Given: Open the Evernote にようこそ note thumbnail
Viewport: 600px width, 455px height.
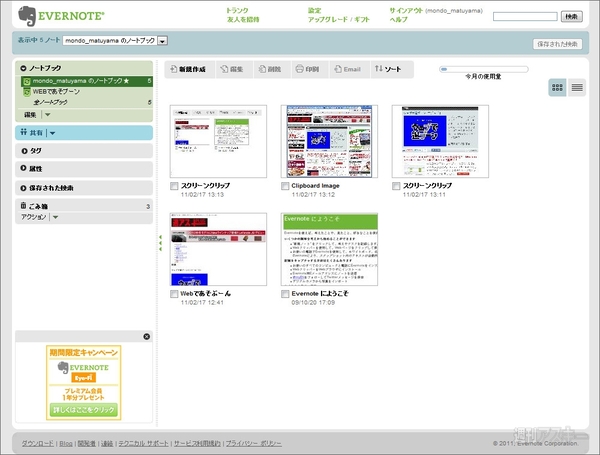Looking at the screenshot, I should pos(329,249).
